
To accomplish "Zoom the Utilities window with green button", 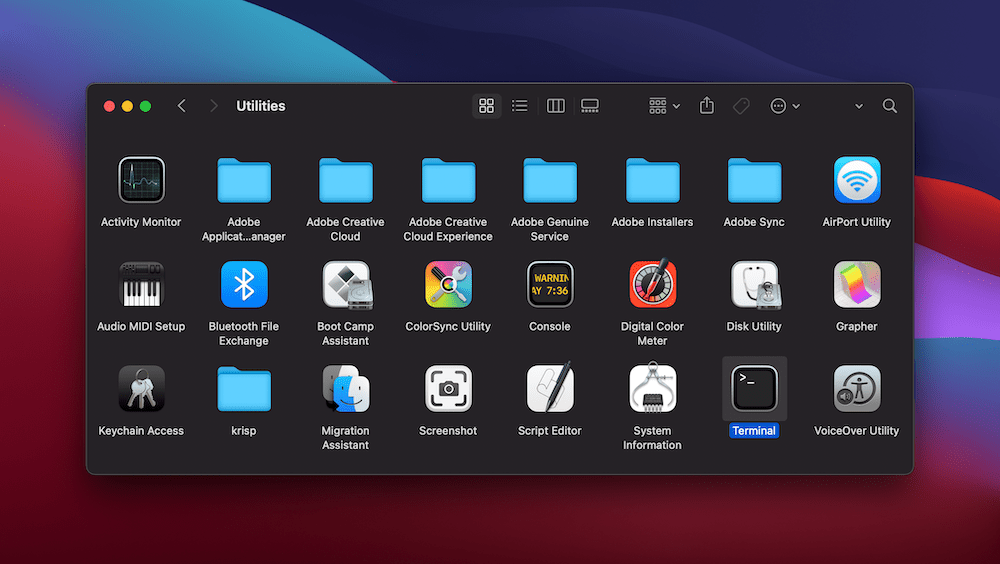I will coord(145,106).
